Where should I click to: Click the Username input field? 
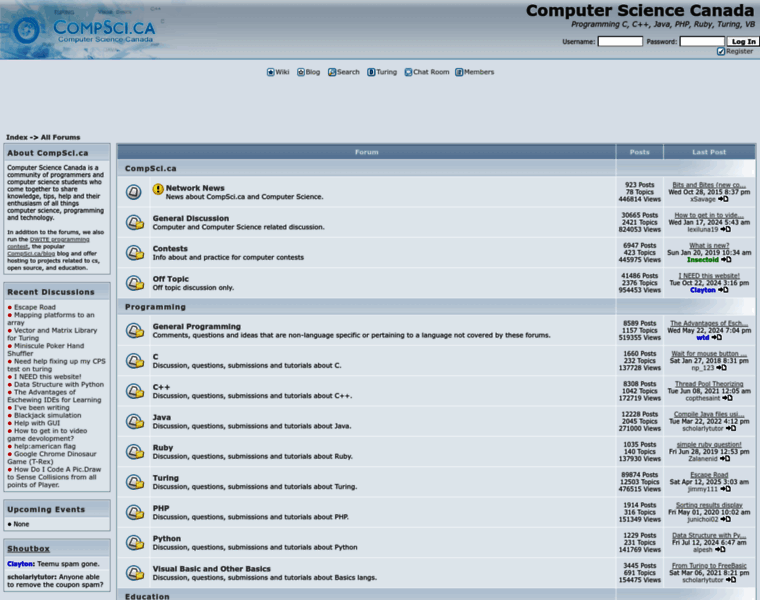pyautogui.click(x=620, y=42)
